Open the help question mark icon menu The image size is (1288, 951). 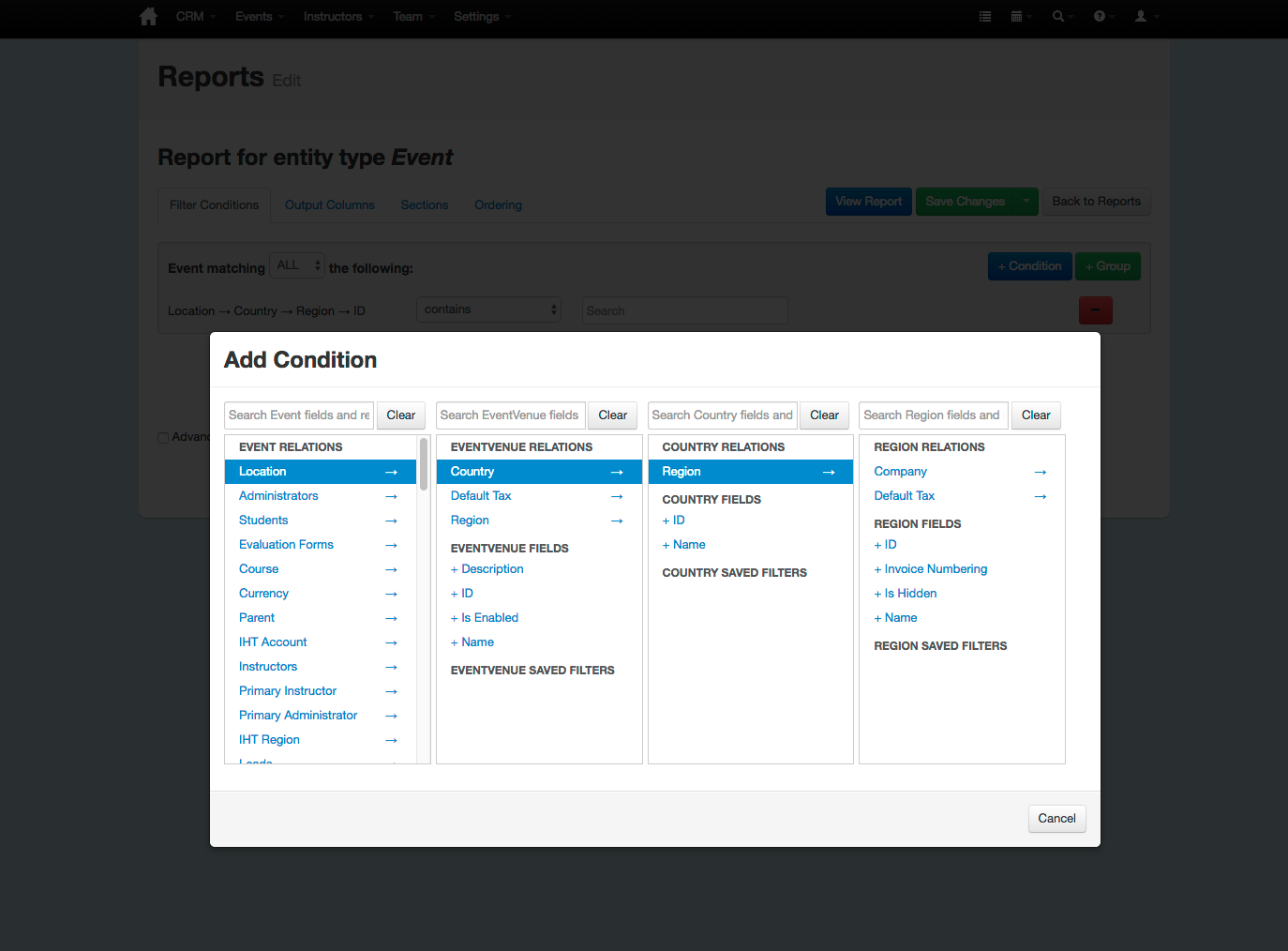[x=1104, y=17]
